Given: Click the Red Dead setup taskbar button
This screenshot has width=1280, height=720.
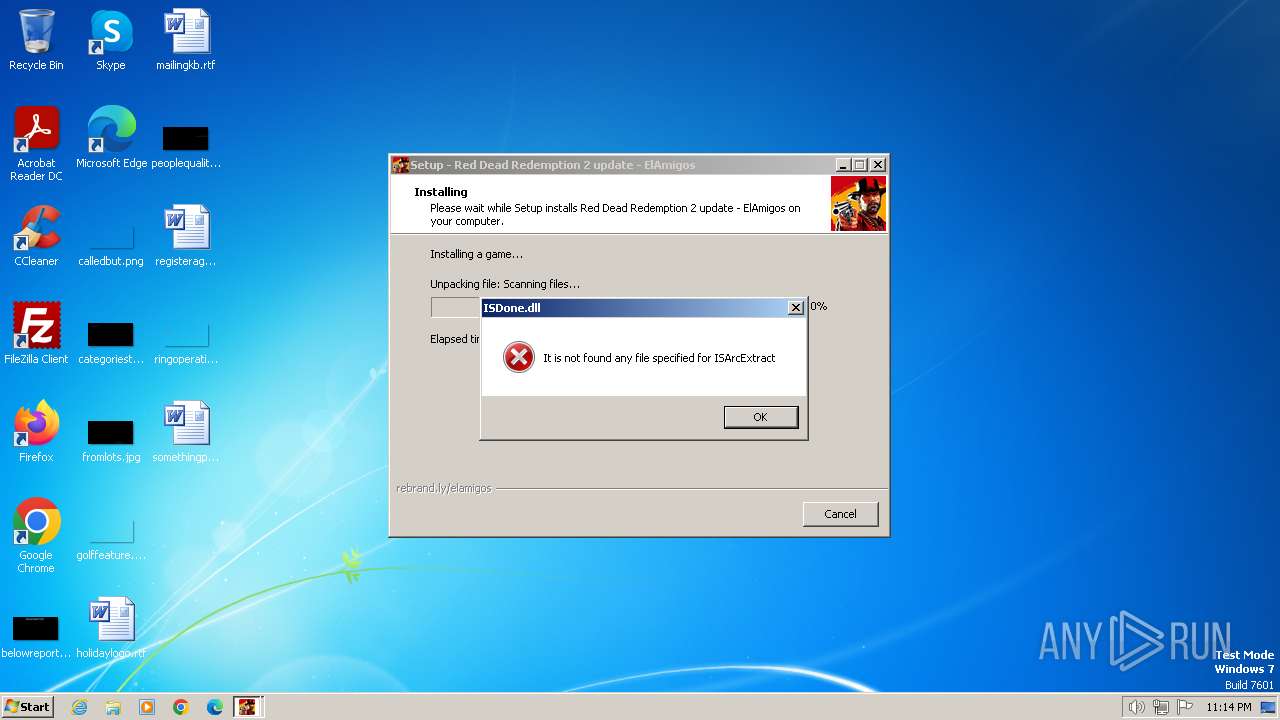Looking at the screenshot, I should (x=247, y=707).
